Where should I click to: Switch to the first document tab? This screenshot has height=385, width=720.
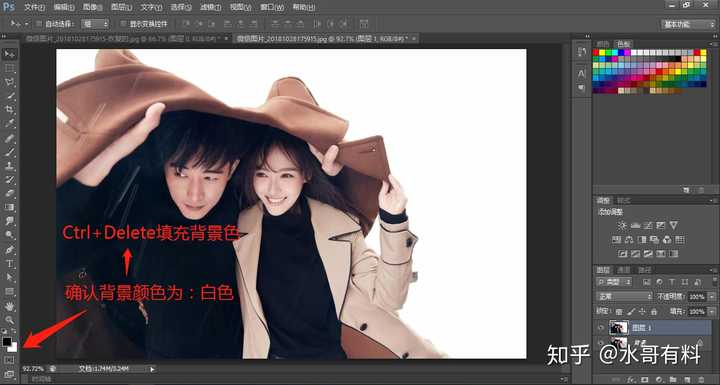[x=125, y=39]
